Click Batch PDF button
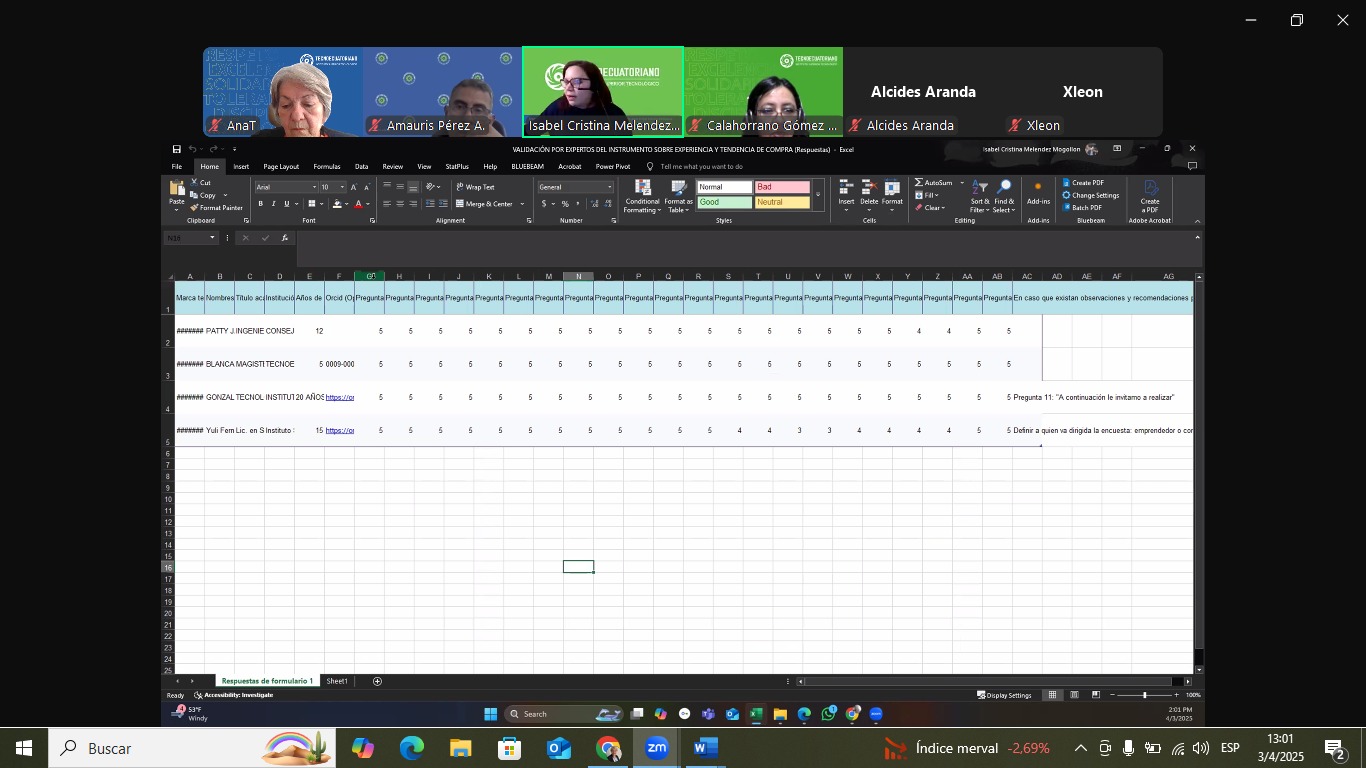1366x768 pixels. tap(1082, 208)
